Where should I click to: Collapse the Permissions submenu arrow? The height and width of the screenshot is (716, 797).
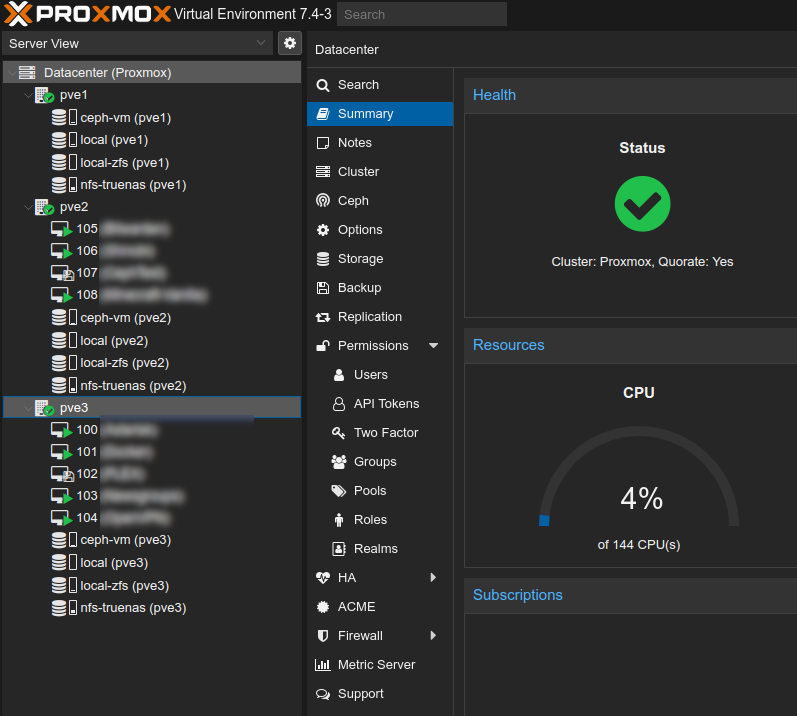click(x=434, y=346)
